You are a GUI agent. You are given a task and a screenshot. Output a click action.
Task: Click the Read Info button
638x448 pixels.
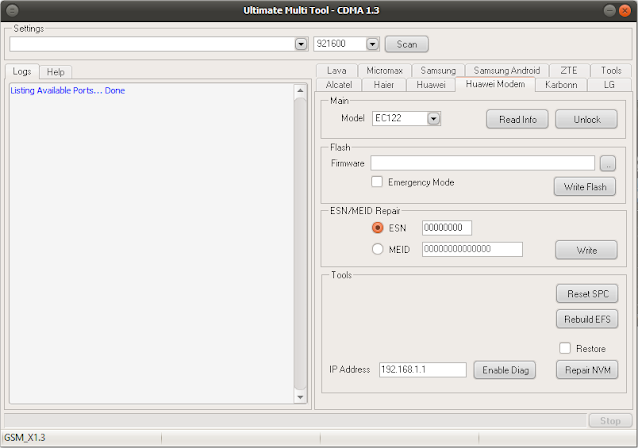pyautogui.click(x=517, y=120)
